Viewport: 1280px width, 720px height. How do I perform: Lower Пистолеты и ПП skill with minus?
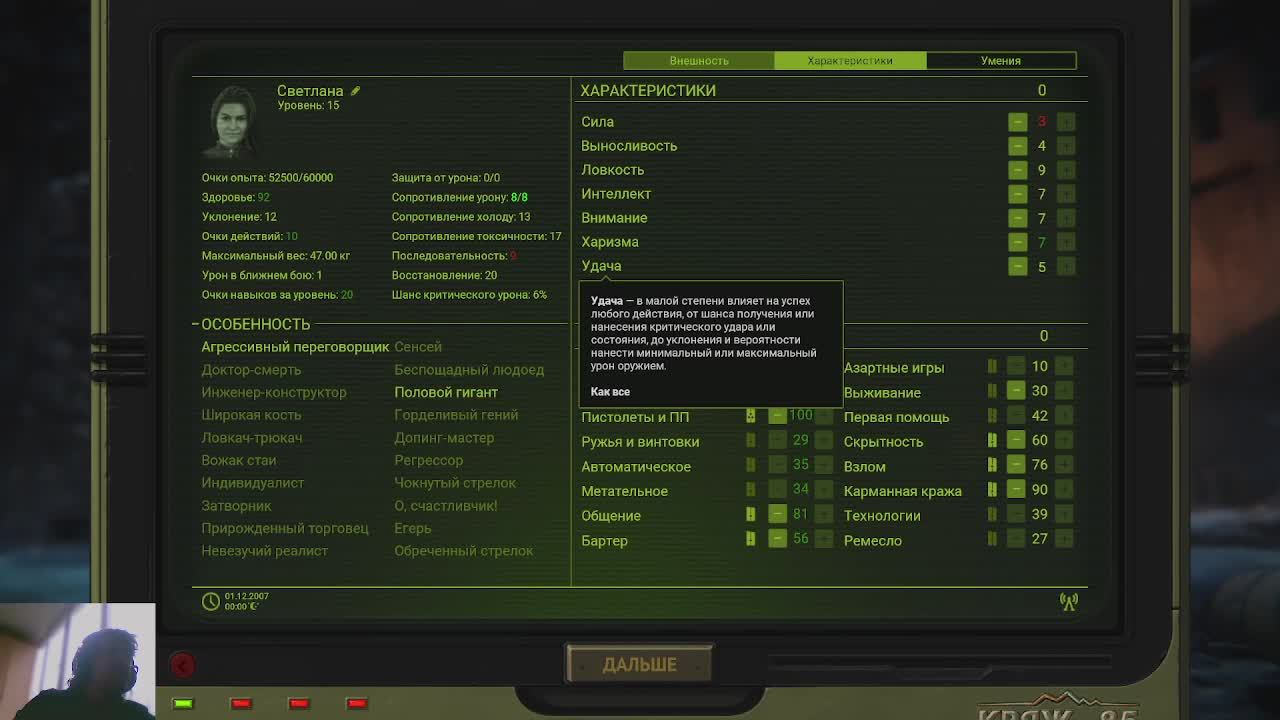777,415
